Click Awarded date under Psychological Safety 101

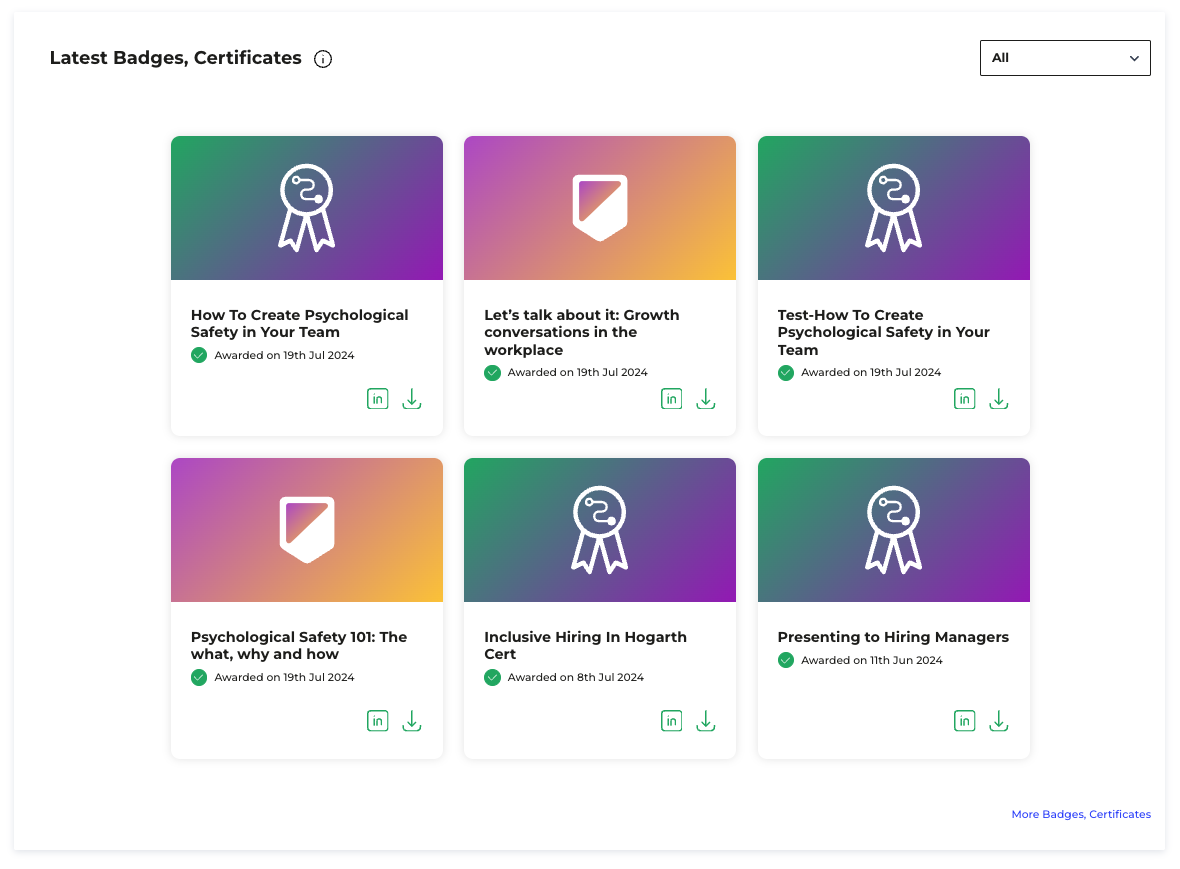(284, 677)
